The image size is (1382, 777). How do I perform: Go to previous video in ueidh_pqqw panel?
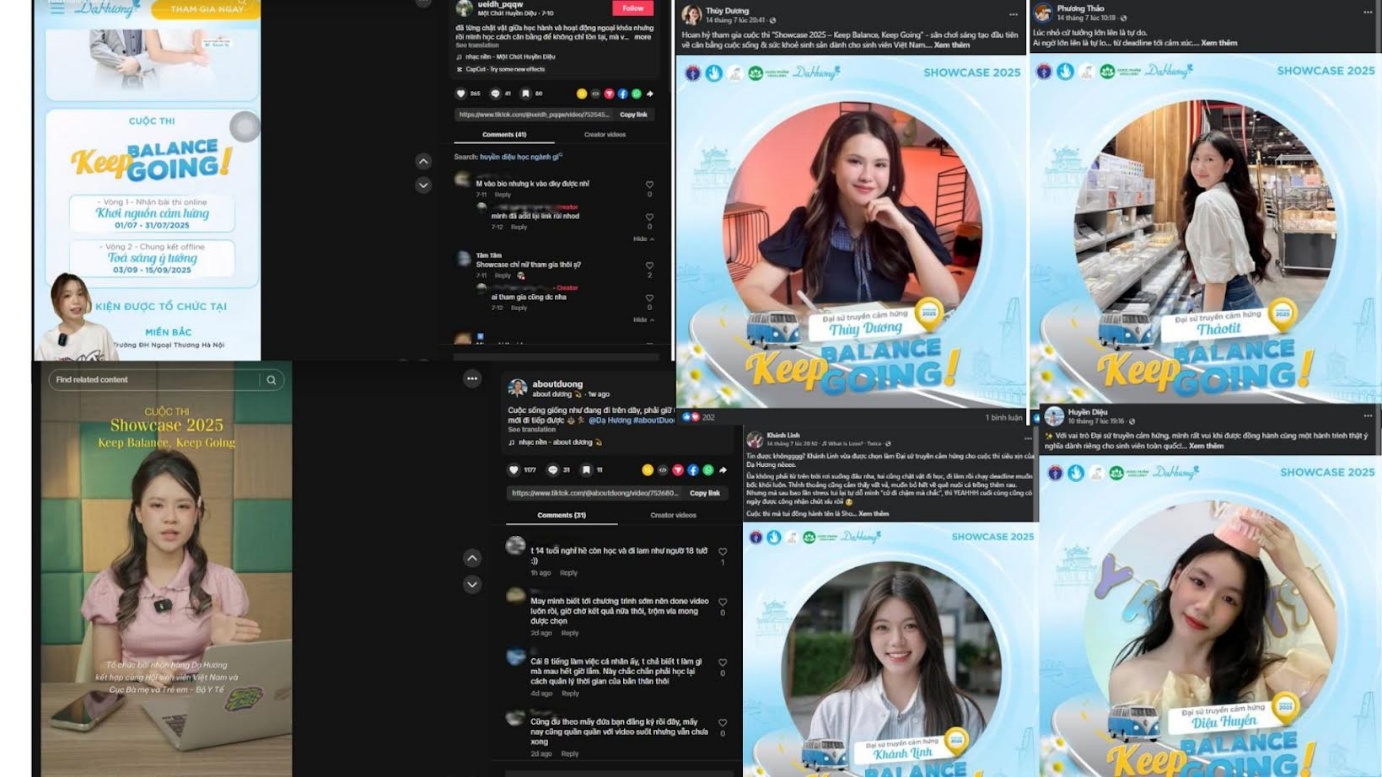coord(423,161)
